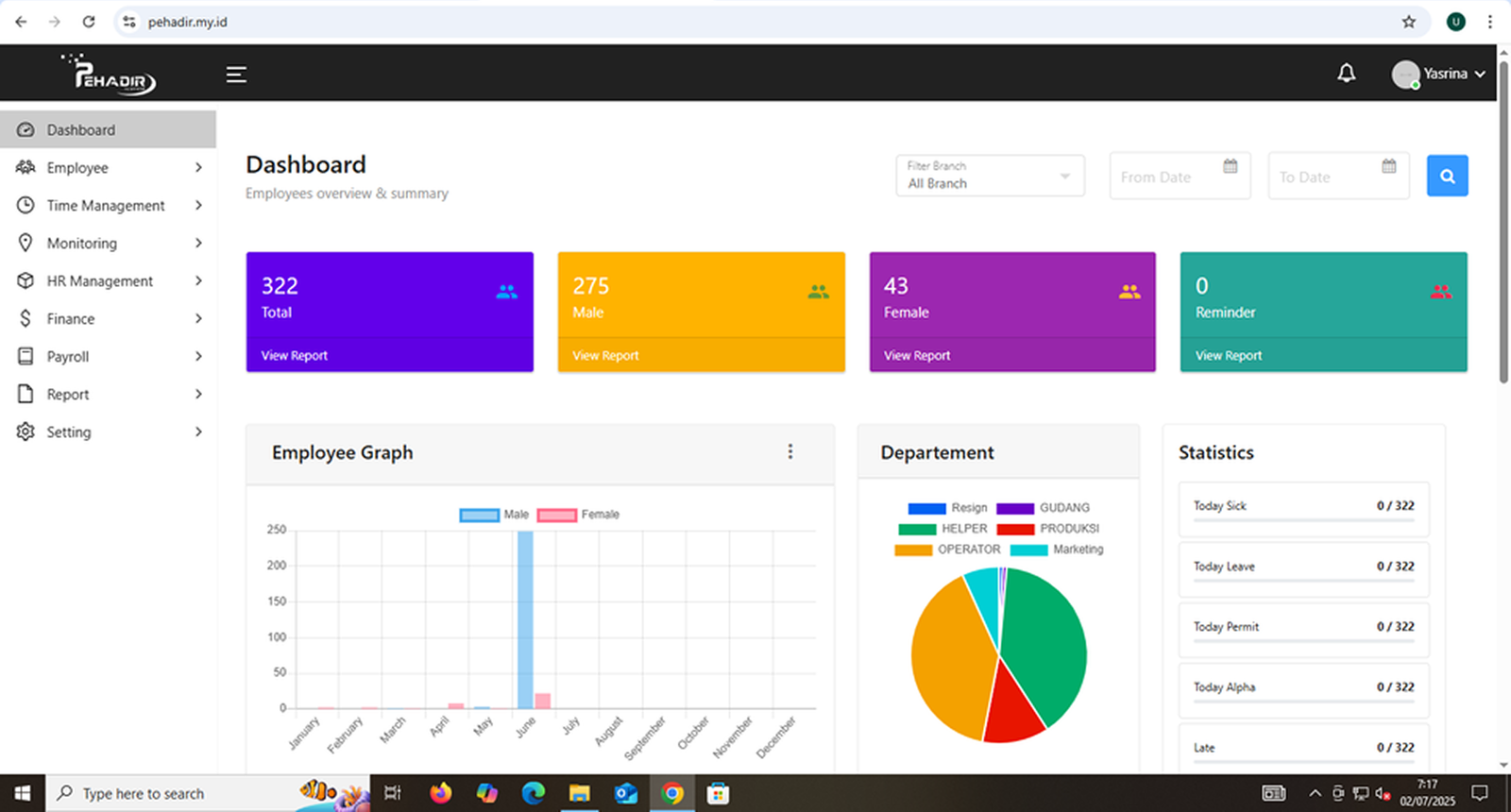Toggle the PRODUKSI slice in the pie legend
The width and height of the screenshot is (1511, 812).
coord(1048,529)
